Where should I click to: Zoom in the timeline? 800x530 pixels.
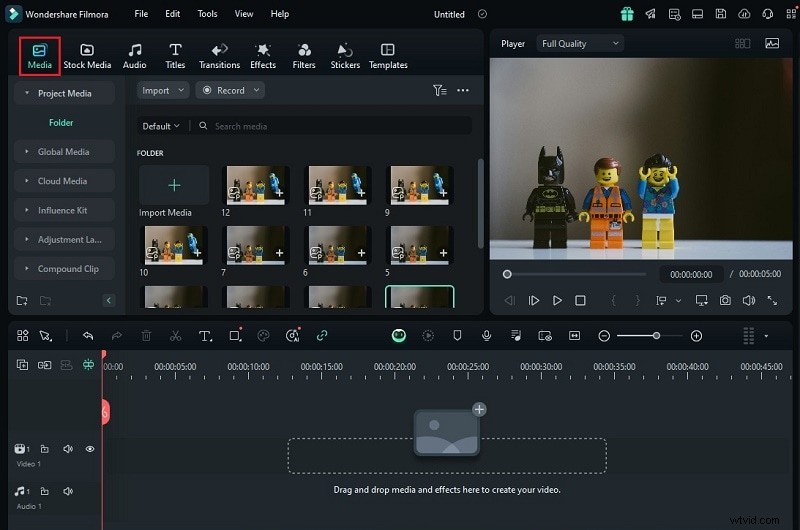pos(696,336)
